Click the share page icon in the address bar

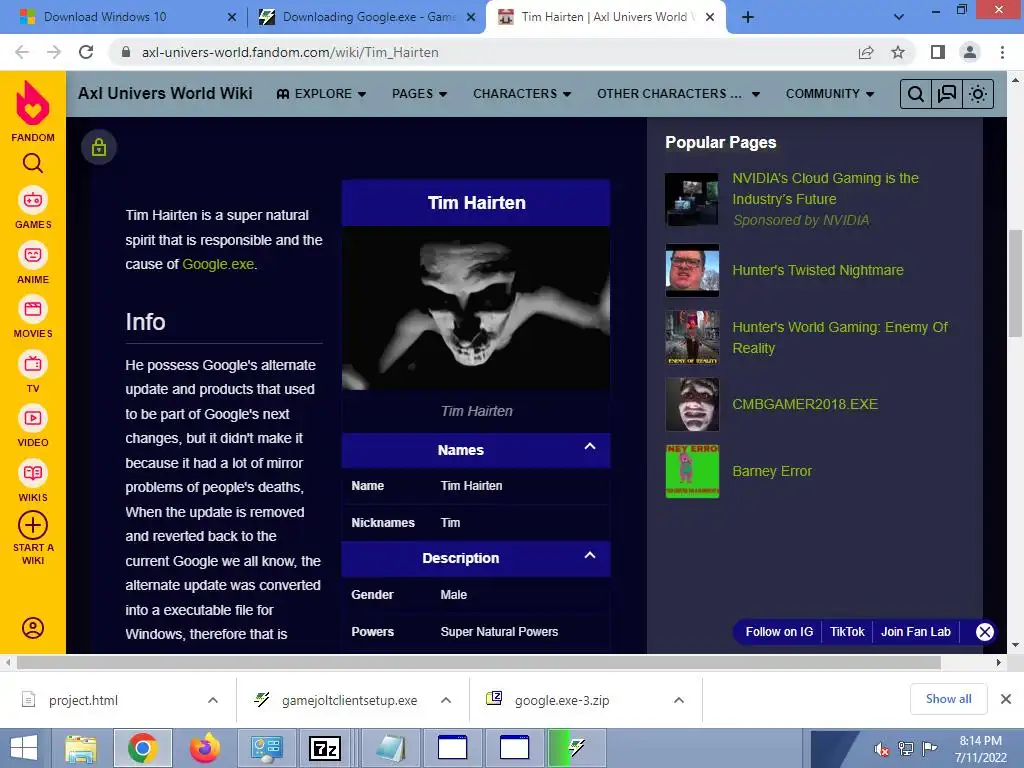(866, 52)
